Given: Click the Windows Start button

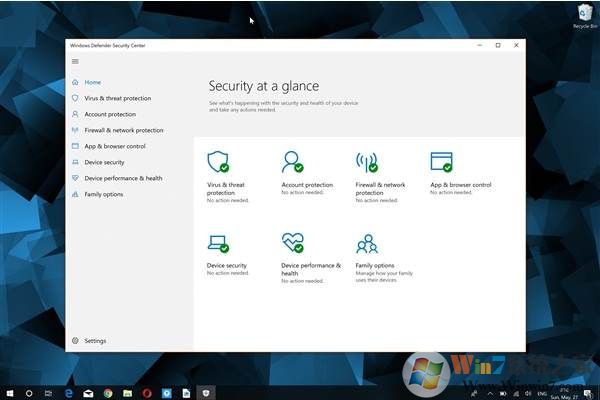Looking at the screenshot, I should tap(9, 392).
